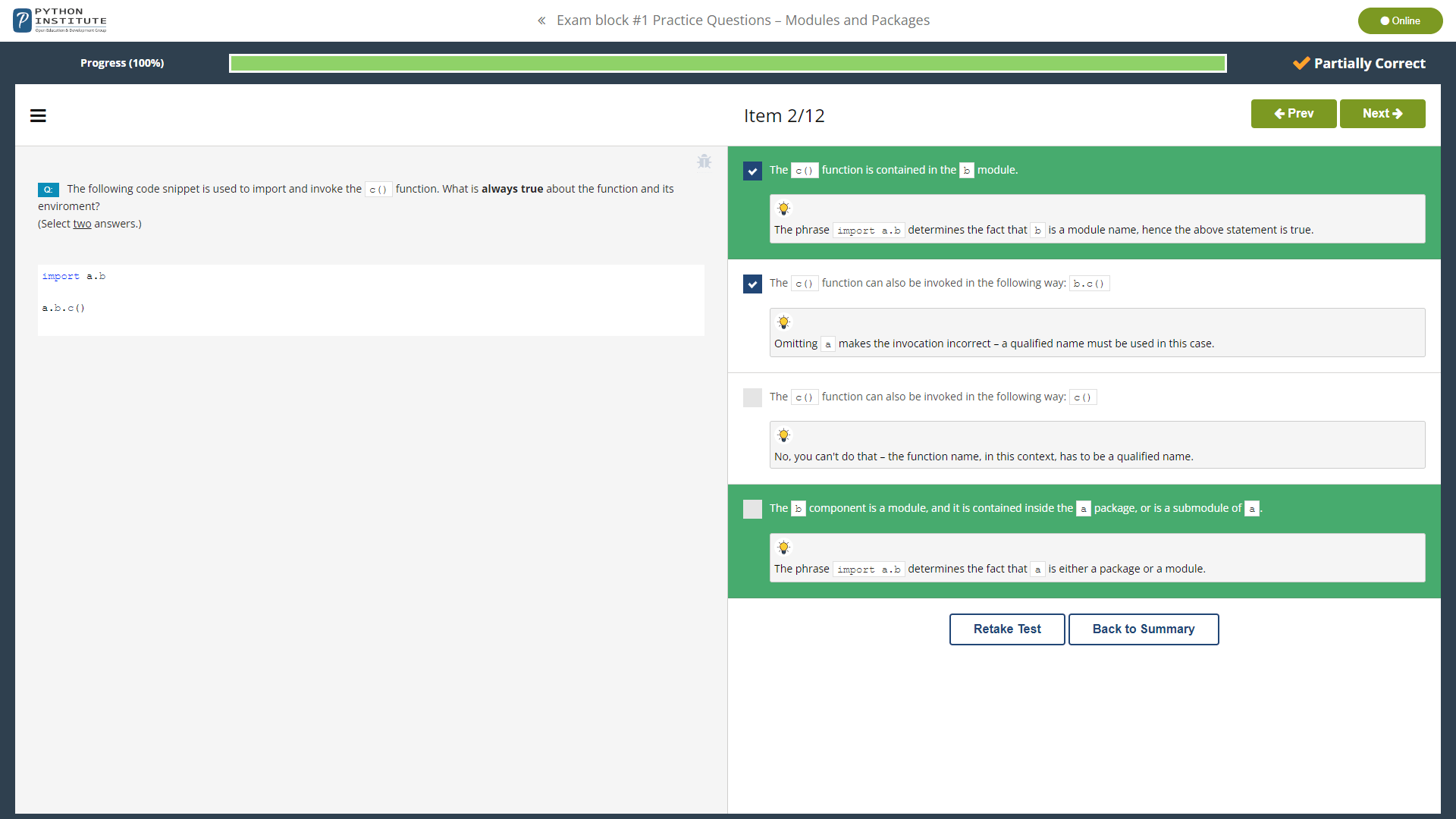Go to the previous item with Prev
The width and height of the screenshot is (1456, 819).
click(1293, 114)
